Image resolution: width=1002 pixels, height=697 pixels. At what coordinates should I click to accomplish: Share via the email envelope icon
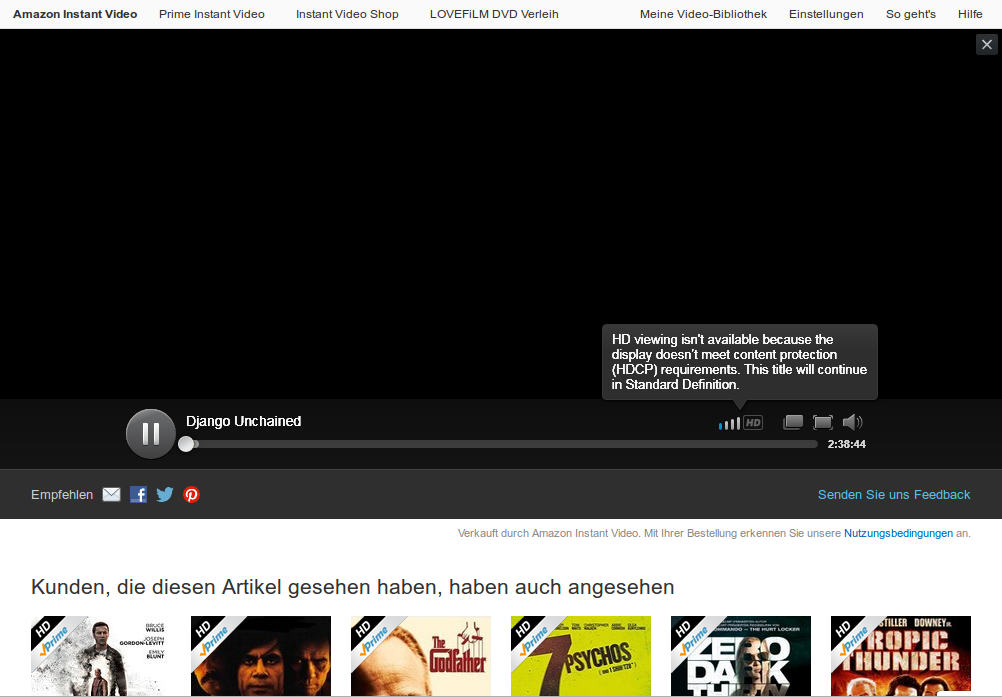[x=111, y=494]
